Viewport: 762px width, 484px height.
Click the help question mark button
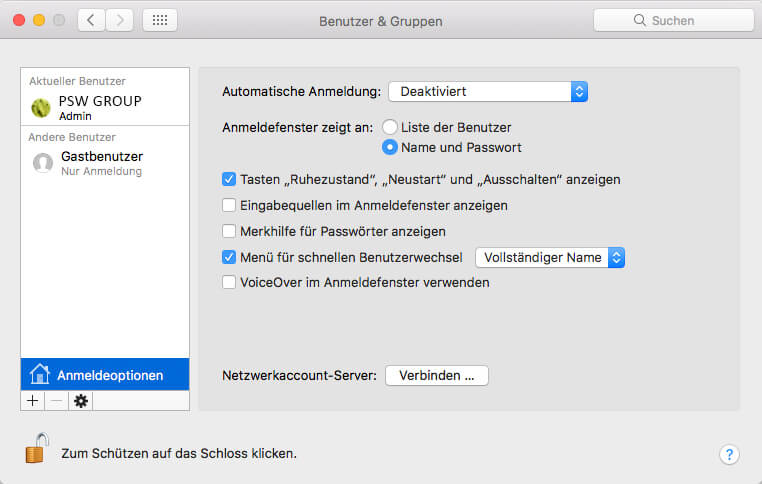point(729,454)
